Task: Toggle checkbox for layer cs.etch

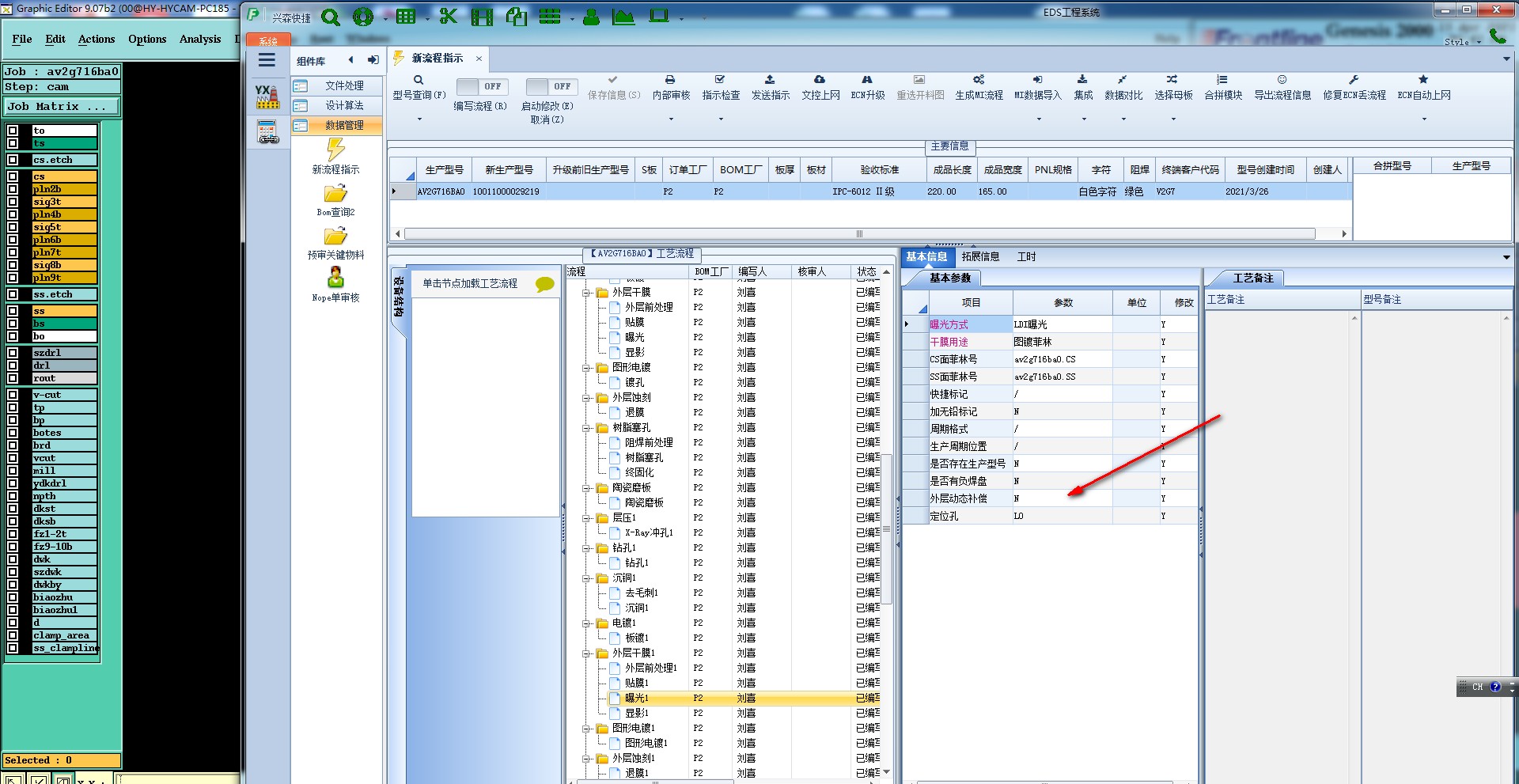Action: pyautogui.click(x=13, y=160)
